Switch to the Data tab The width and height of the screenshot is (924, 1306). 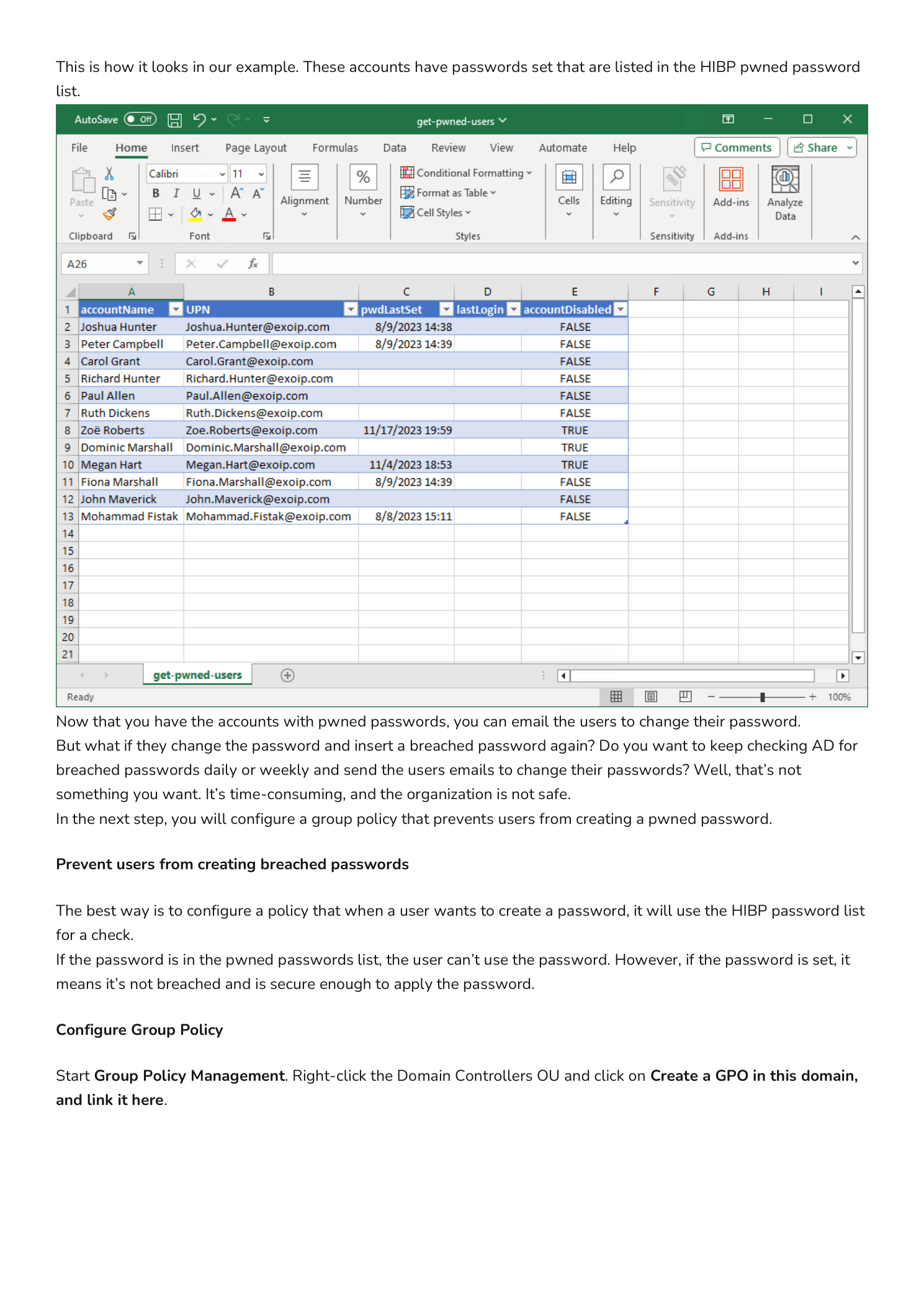coord(395,148)
